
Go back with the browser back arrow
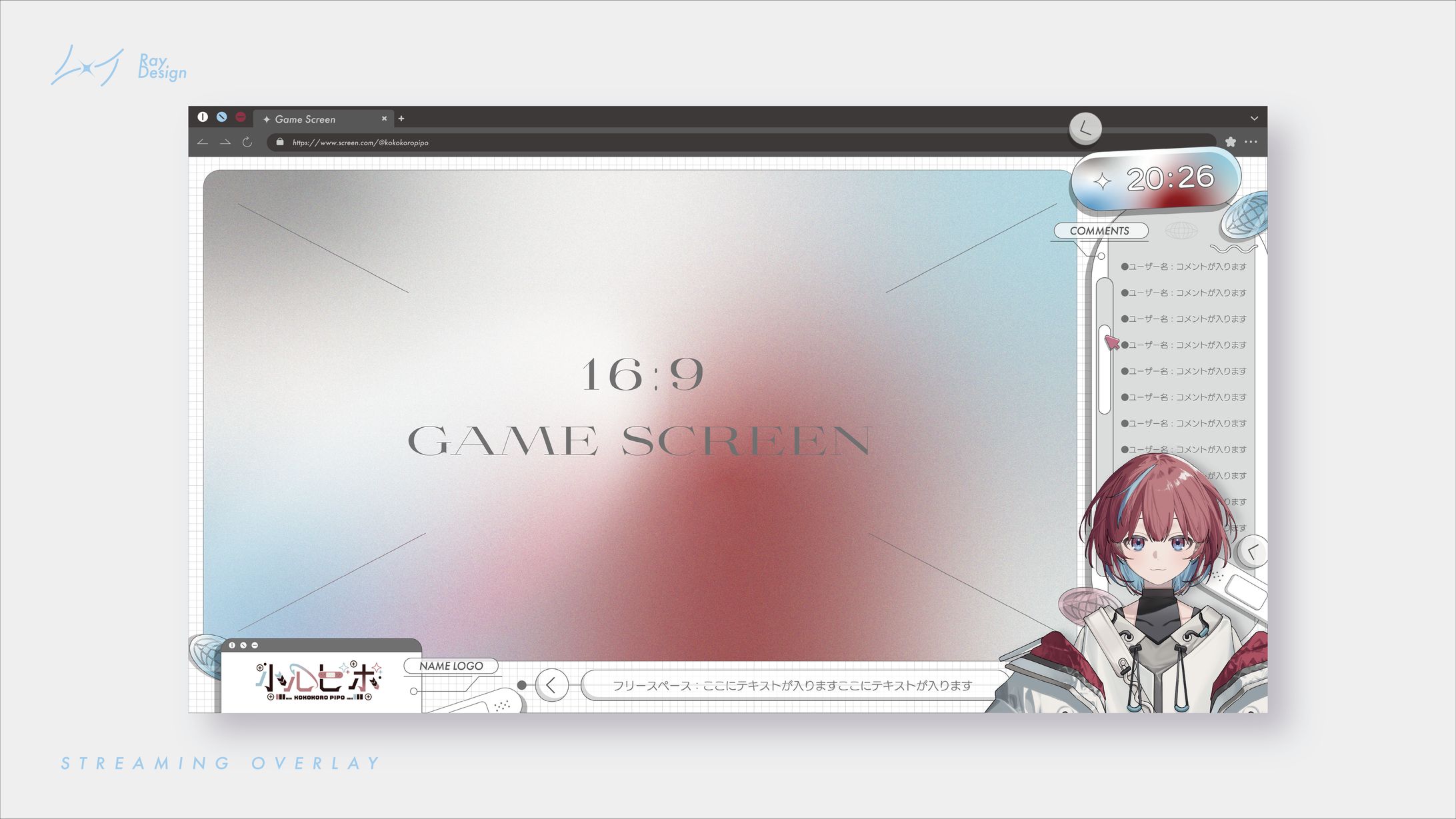[x=203, y=142]
